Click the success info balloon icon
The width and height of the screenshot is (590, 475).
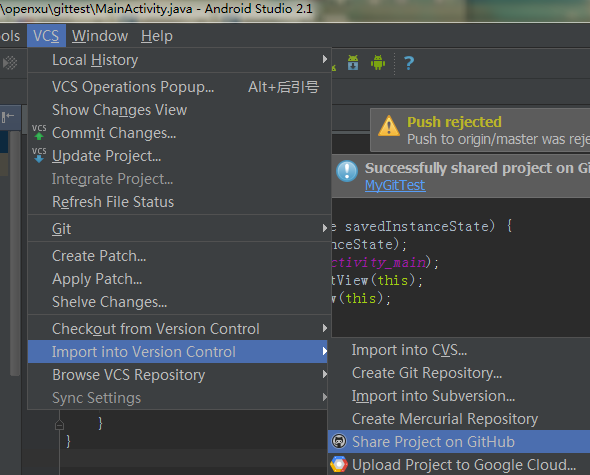click(347, 171)
